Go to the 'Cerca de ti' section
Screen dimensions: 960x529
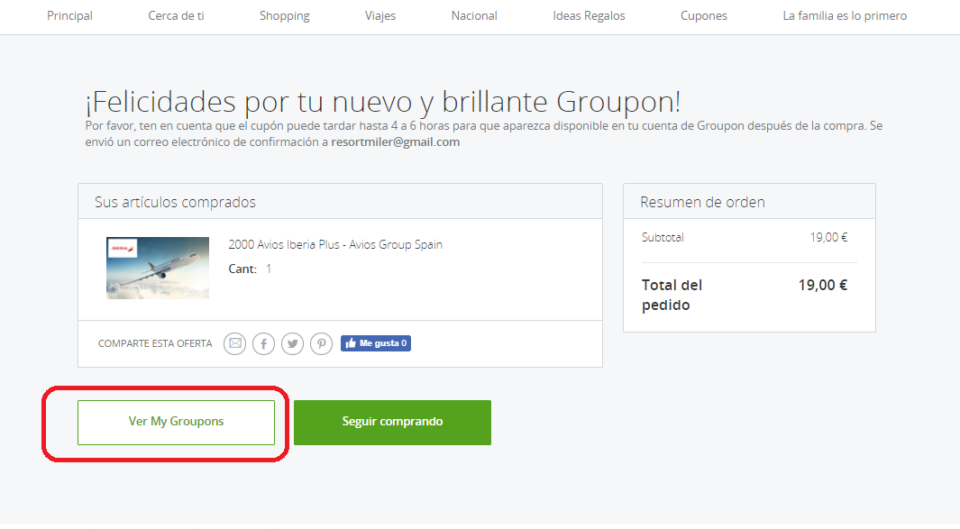(x=176, y=16)
